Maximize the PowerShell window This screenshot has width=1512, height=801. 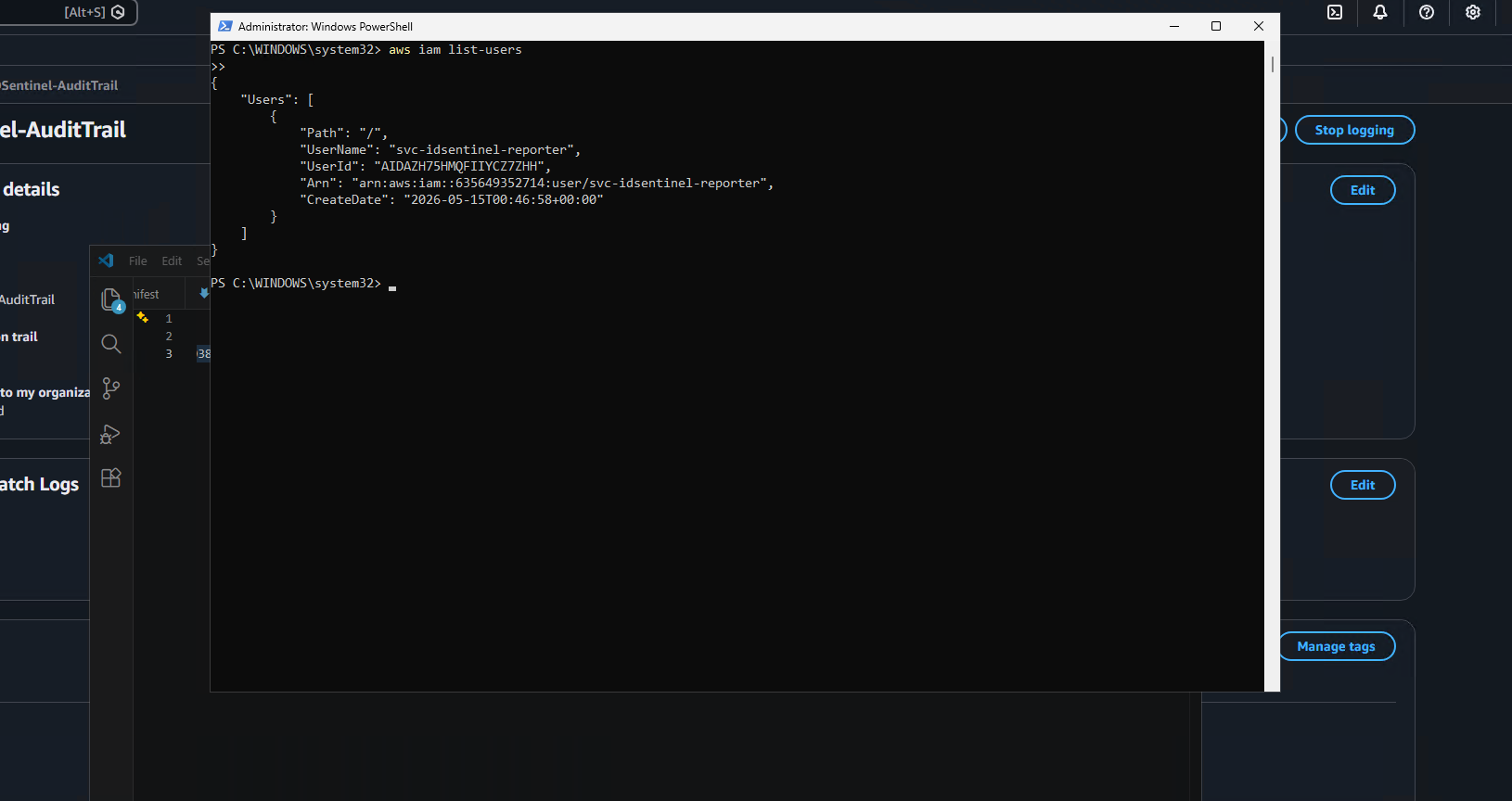pos(1216,26)
